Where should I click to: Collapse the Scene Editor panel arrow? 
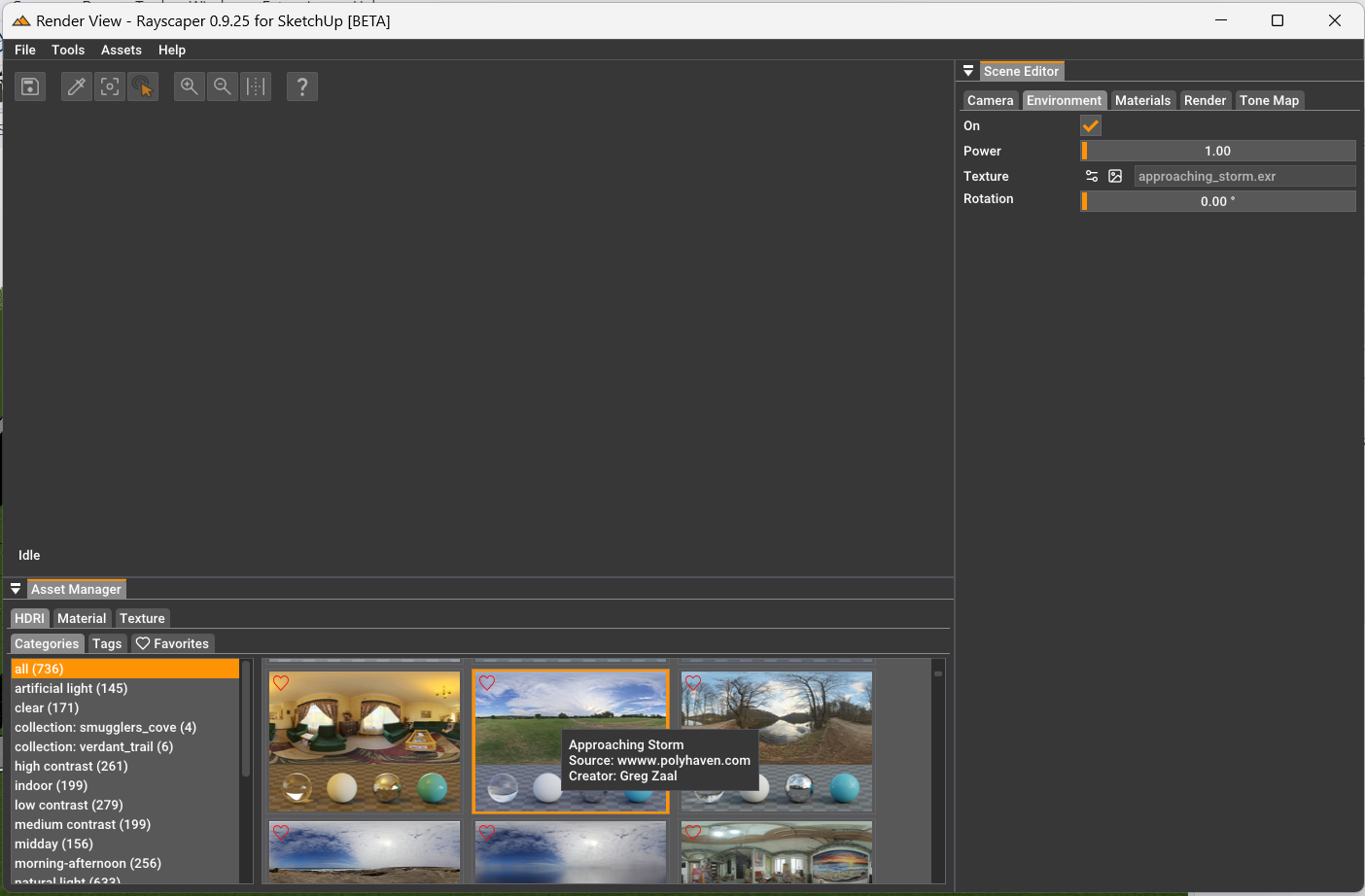(x=968, y=71)
